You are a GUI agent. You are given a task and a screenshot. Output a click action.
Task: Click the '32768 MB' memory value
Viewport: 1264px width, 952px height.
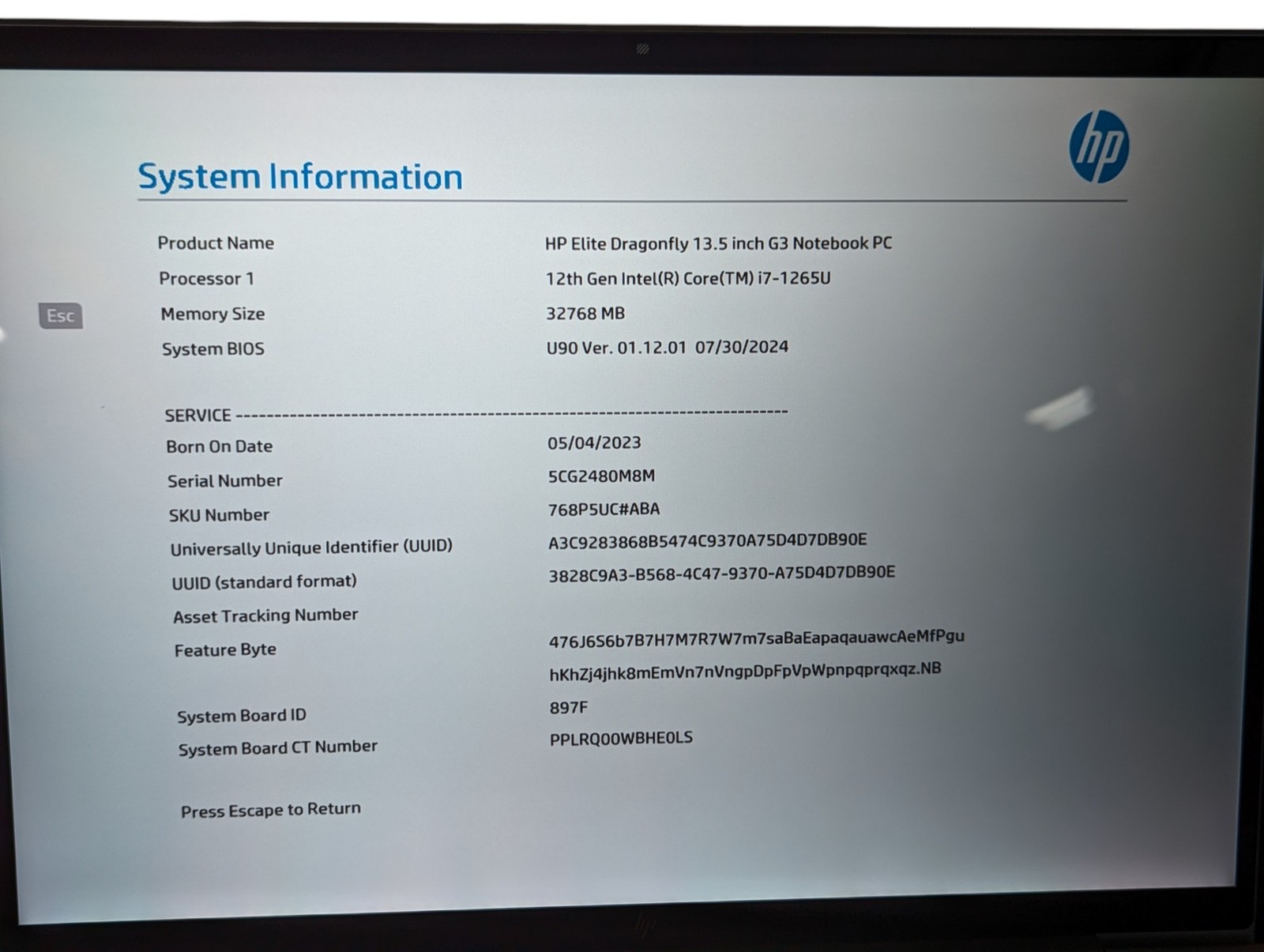585,314
